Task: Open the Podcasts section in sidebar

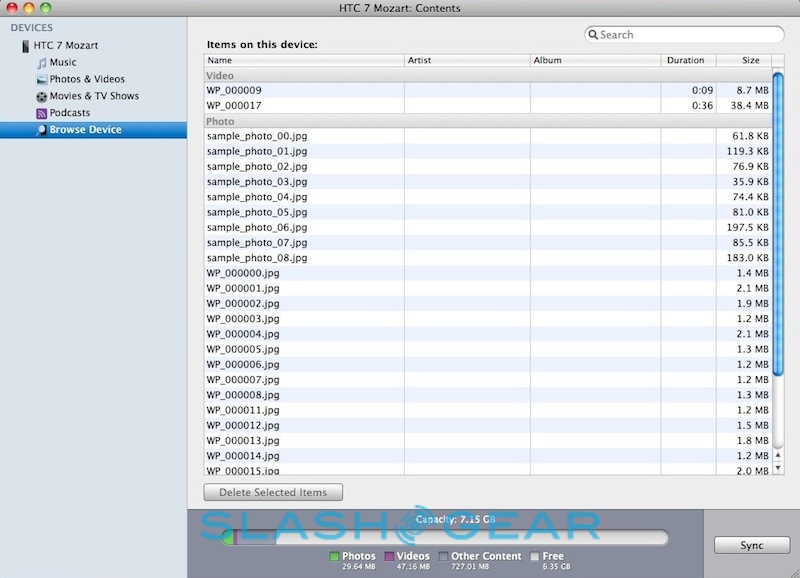Action: coord(70,113)
